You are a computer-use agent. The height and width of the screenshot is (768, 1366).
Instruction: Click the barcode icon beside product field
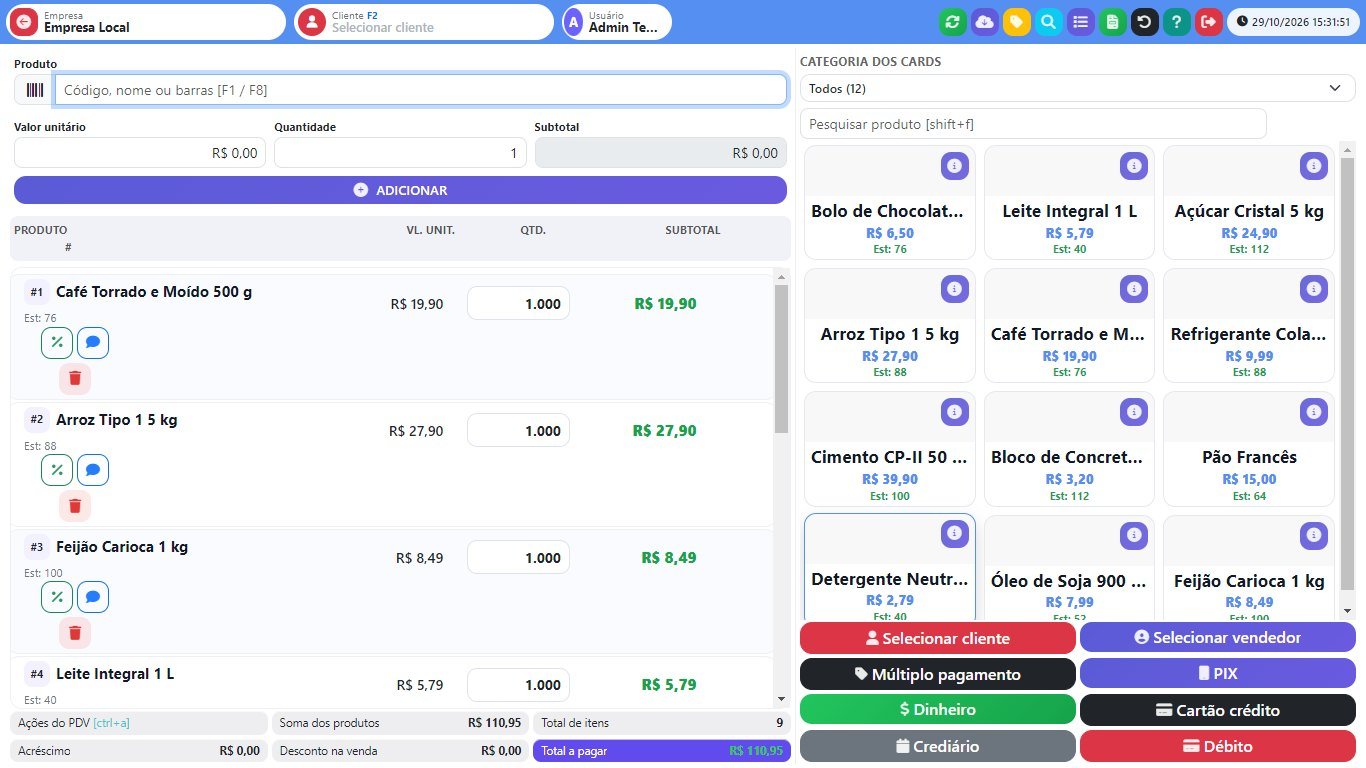pos(35,90)
